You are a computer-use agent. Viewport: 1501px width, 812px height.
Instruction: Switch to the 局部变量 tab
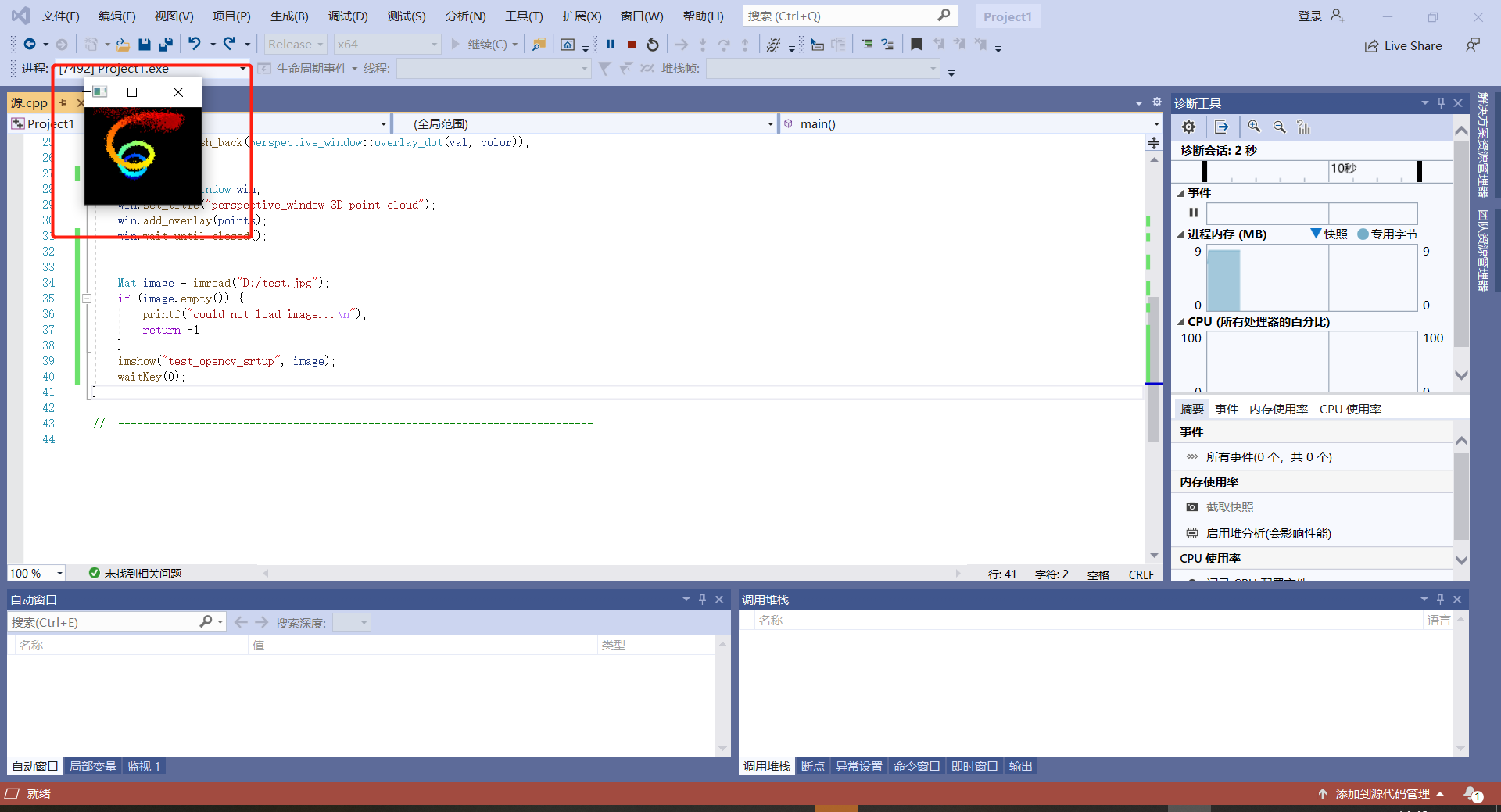pos(91,766)
